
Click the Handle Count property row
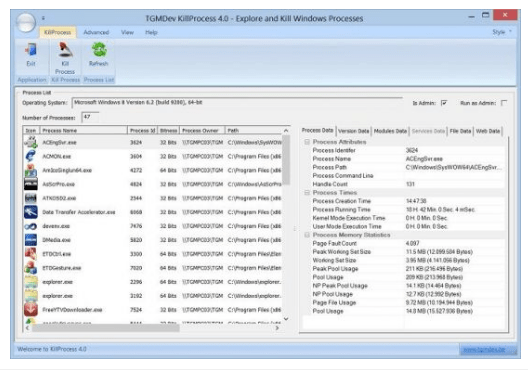[x=407, y=184]
